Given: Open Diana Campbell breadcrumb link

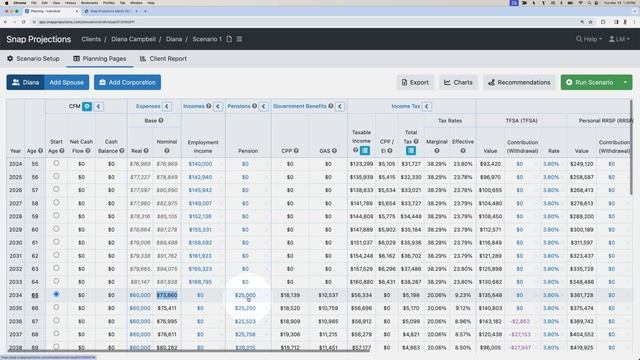Looking at the screenshot, I should pyautogui.click(x=133, y=39).
